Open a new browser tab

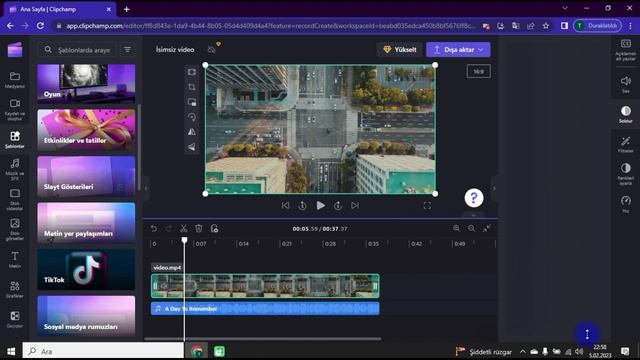tap(127, 9)
